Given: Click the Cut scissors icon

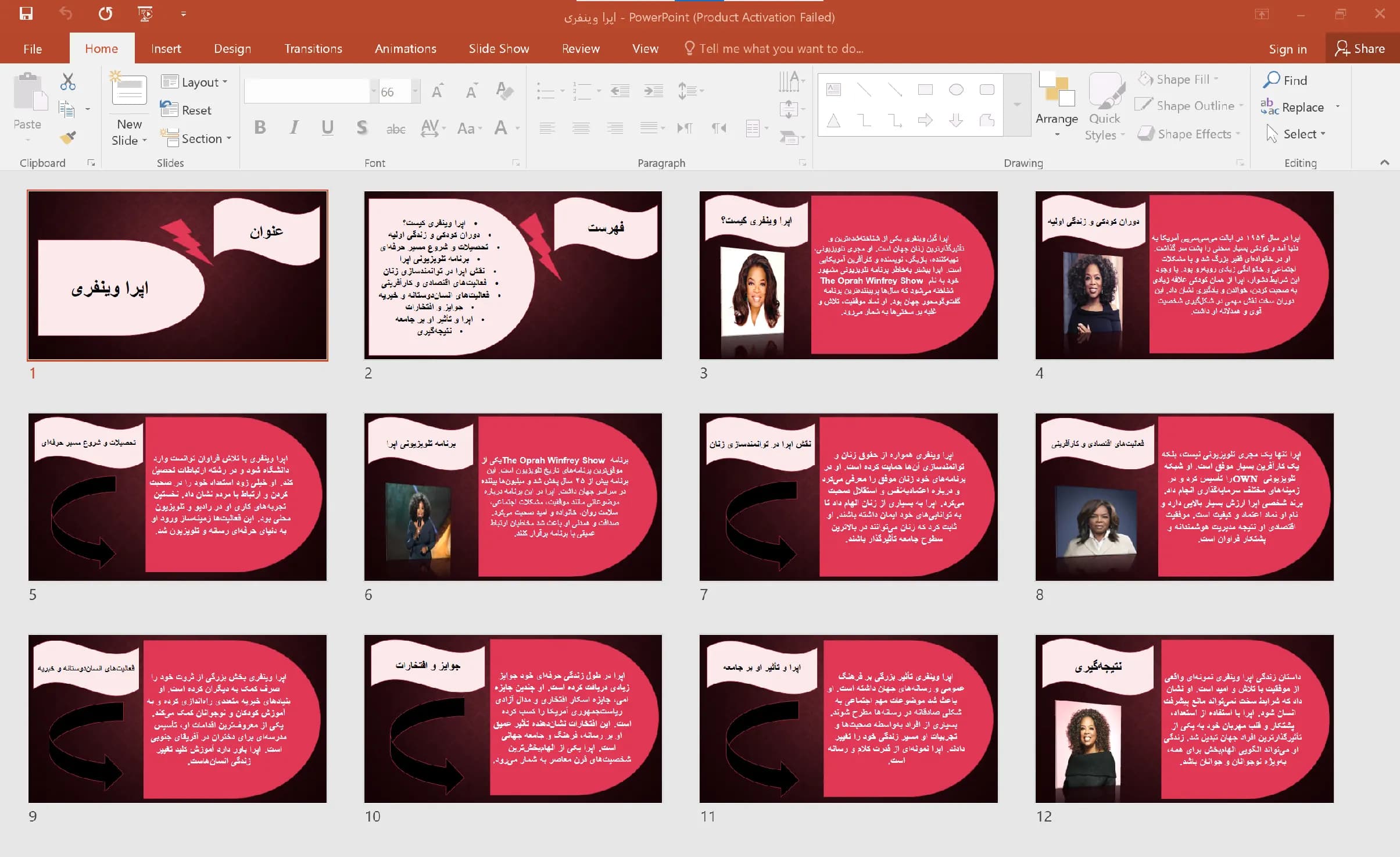Looking at the screenshot, I should tap(68, 82).
